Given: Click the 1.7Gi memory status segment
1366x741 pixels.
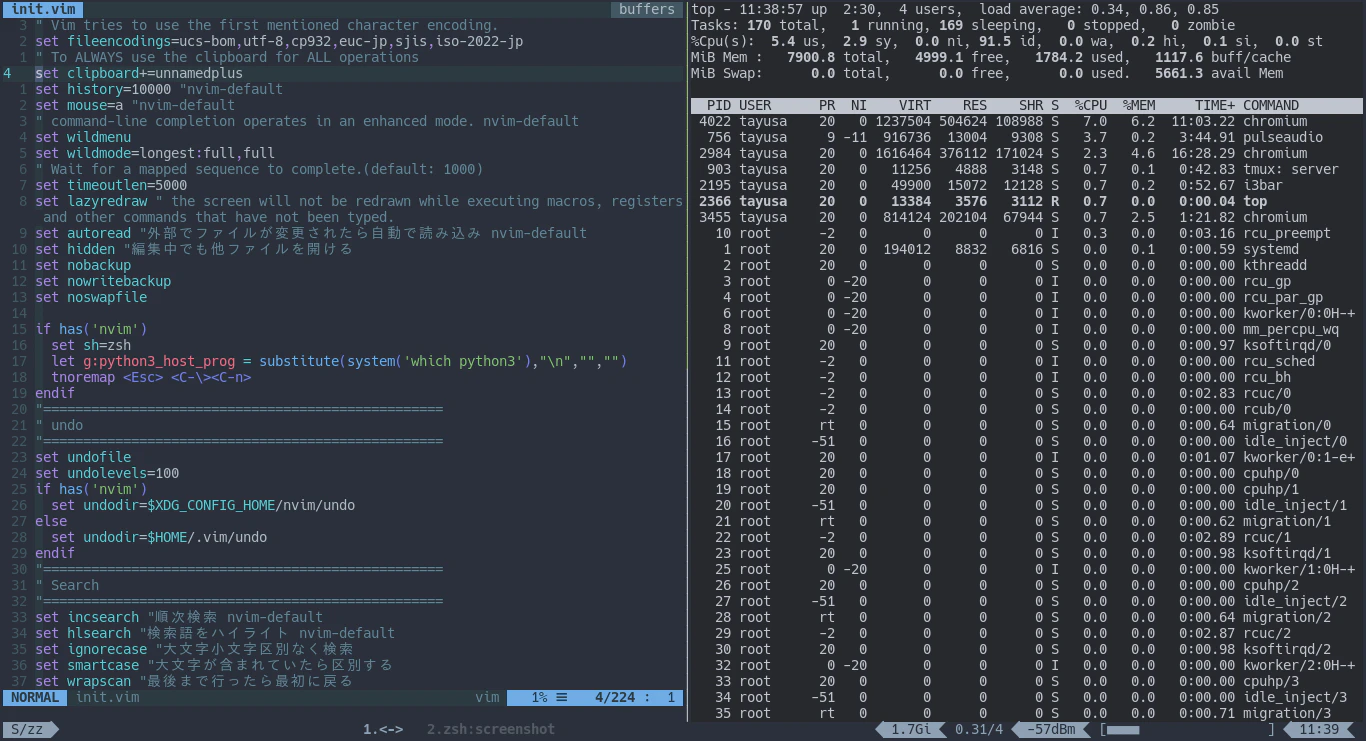Looking at the screenshot, I should 911,729.
